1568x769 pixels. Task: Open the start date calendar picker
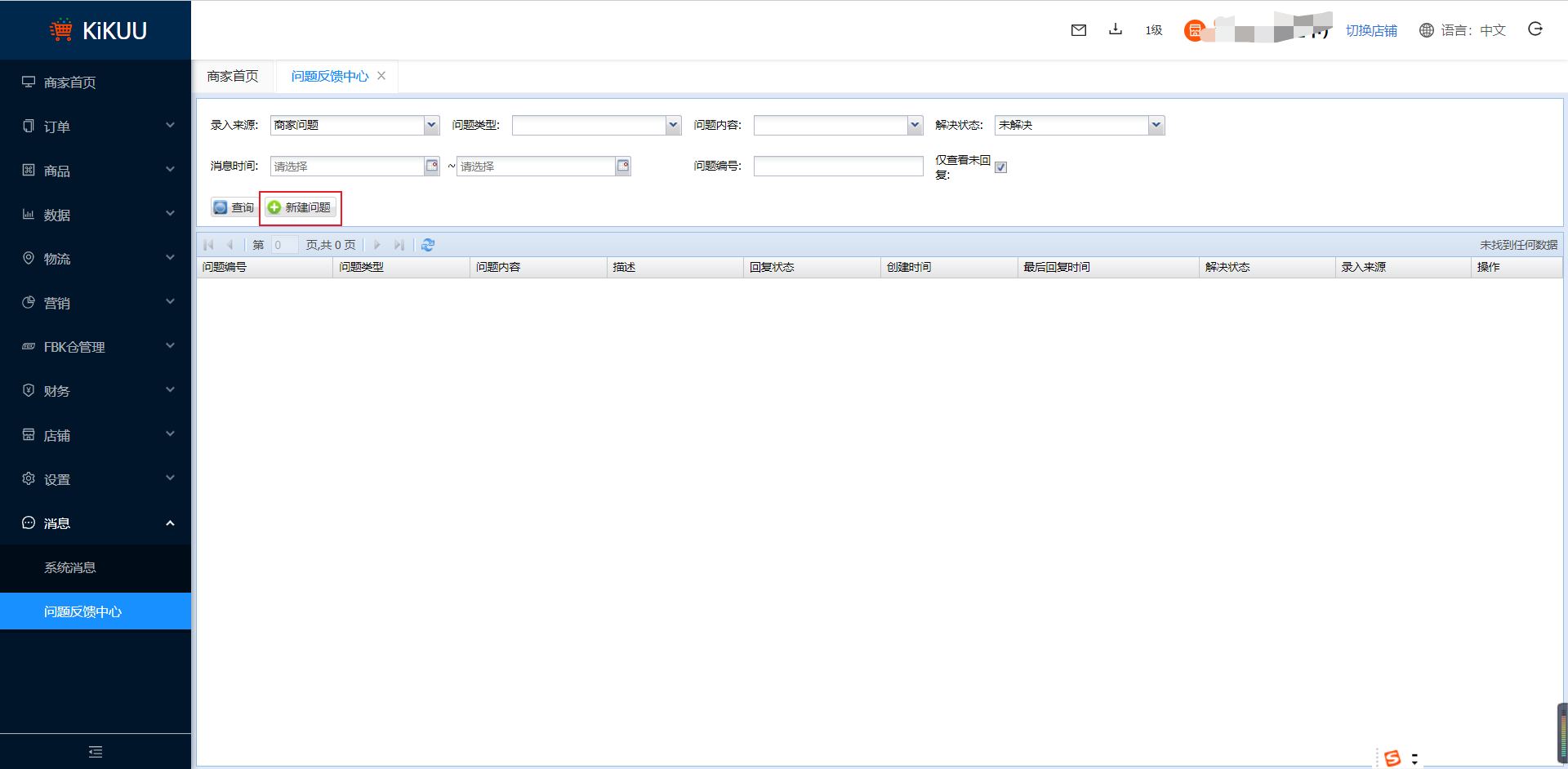click(x=432, y=166)
